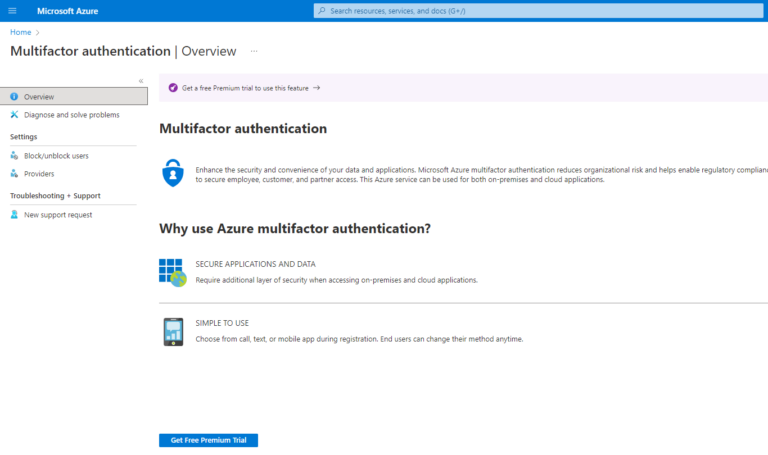Go to Home breadcrumb link

(x=21, y=32)
